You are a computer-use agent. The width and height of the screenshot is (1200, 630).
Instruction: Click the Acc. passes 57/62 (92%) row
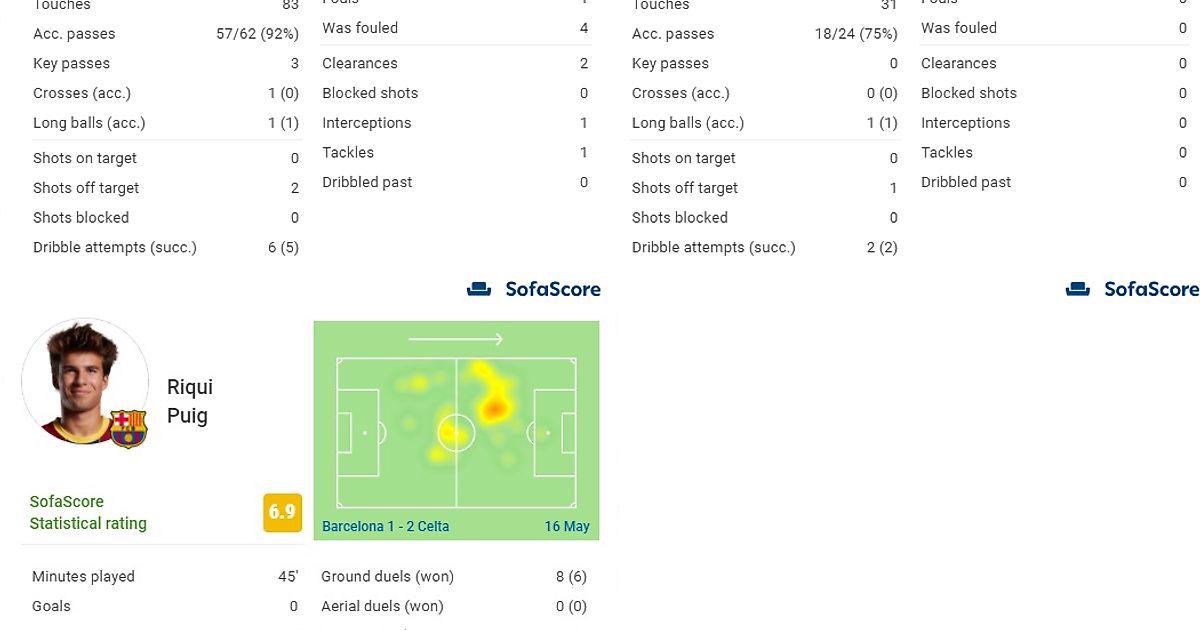(166, 34)
